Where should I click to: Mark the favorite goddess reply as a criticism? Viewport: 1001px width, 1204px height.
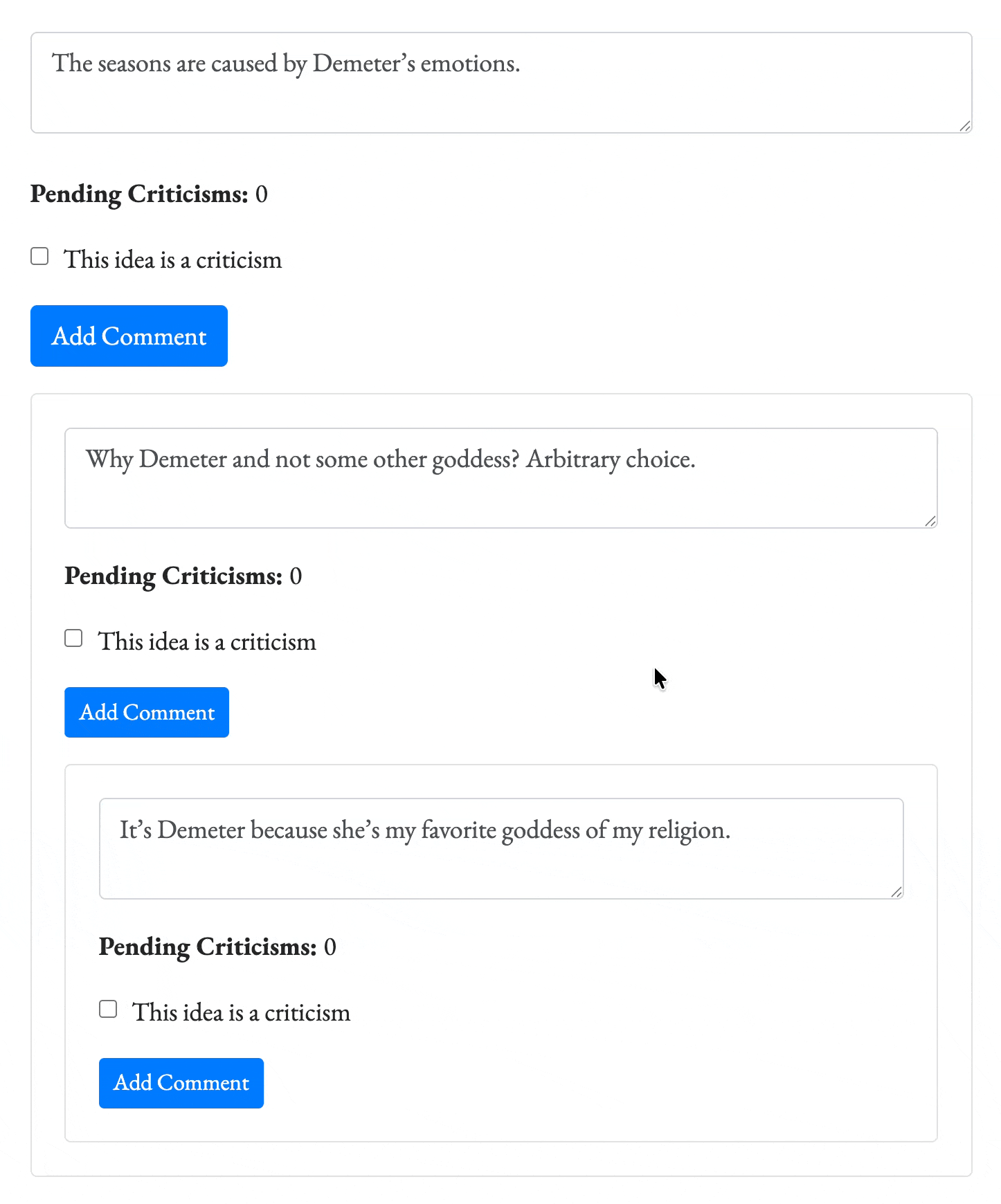point(108,1009)
